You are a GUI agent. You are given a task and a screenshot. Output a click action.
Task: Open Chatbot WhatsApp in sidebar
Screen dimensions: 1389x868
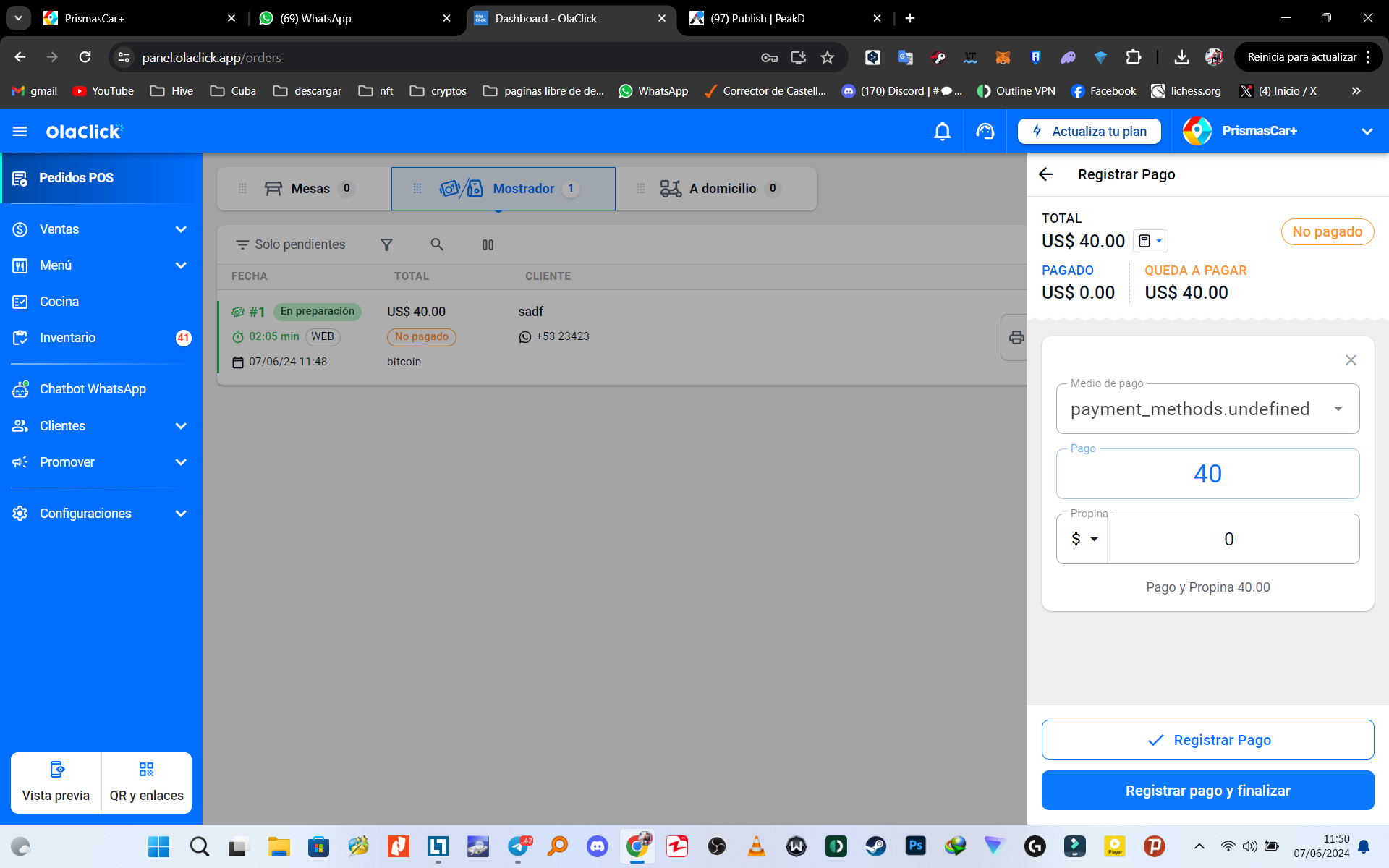coord(101,389)
